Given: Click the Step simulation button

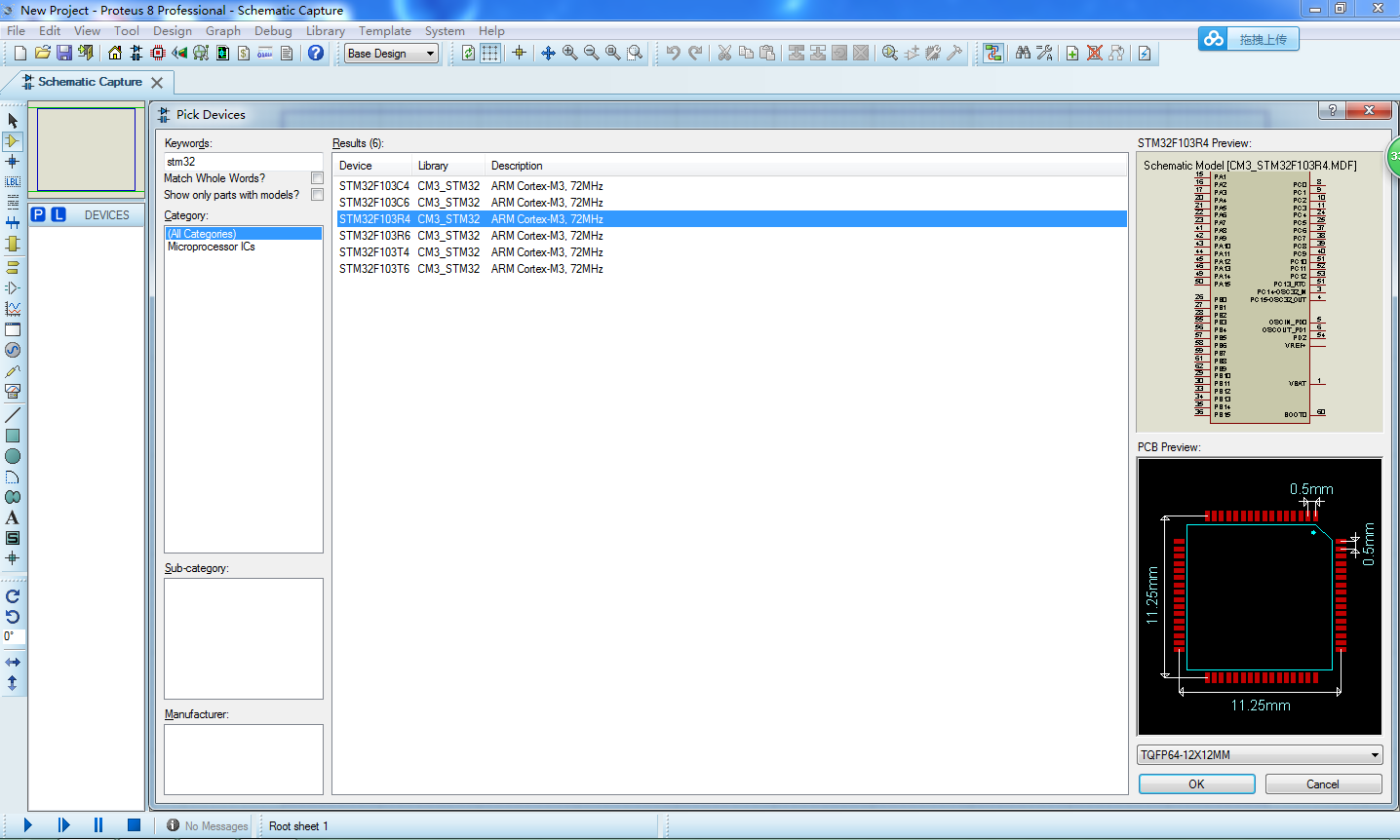Looking at the screenshot, I should (63, 825).
